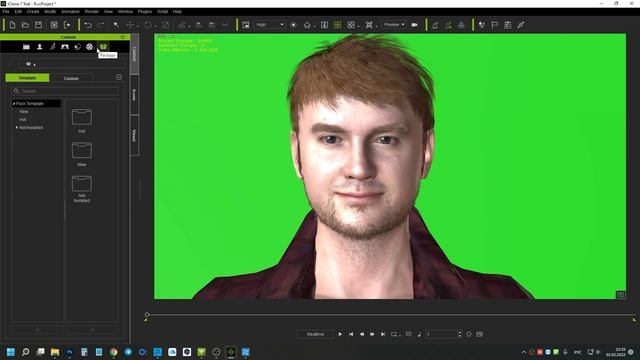
Task: Jump to the end frame
Action: click(x=383, y=334)
